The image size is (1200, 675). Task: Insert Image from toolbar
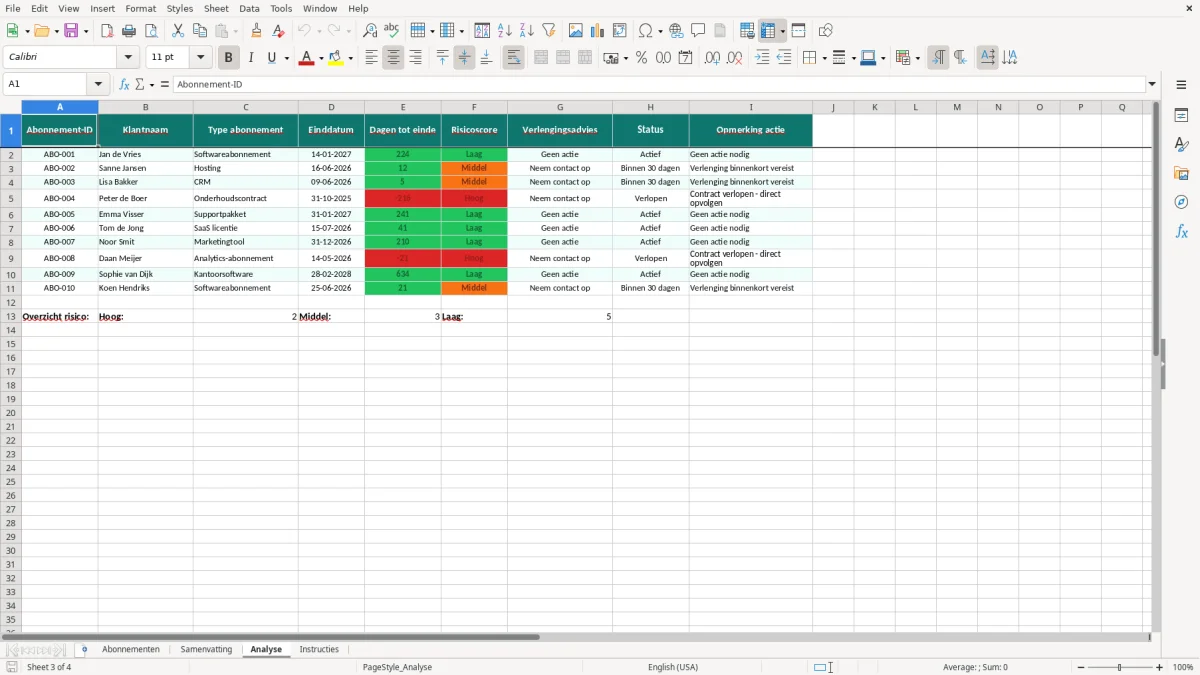click(576, 31)
